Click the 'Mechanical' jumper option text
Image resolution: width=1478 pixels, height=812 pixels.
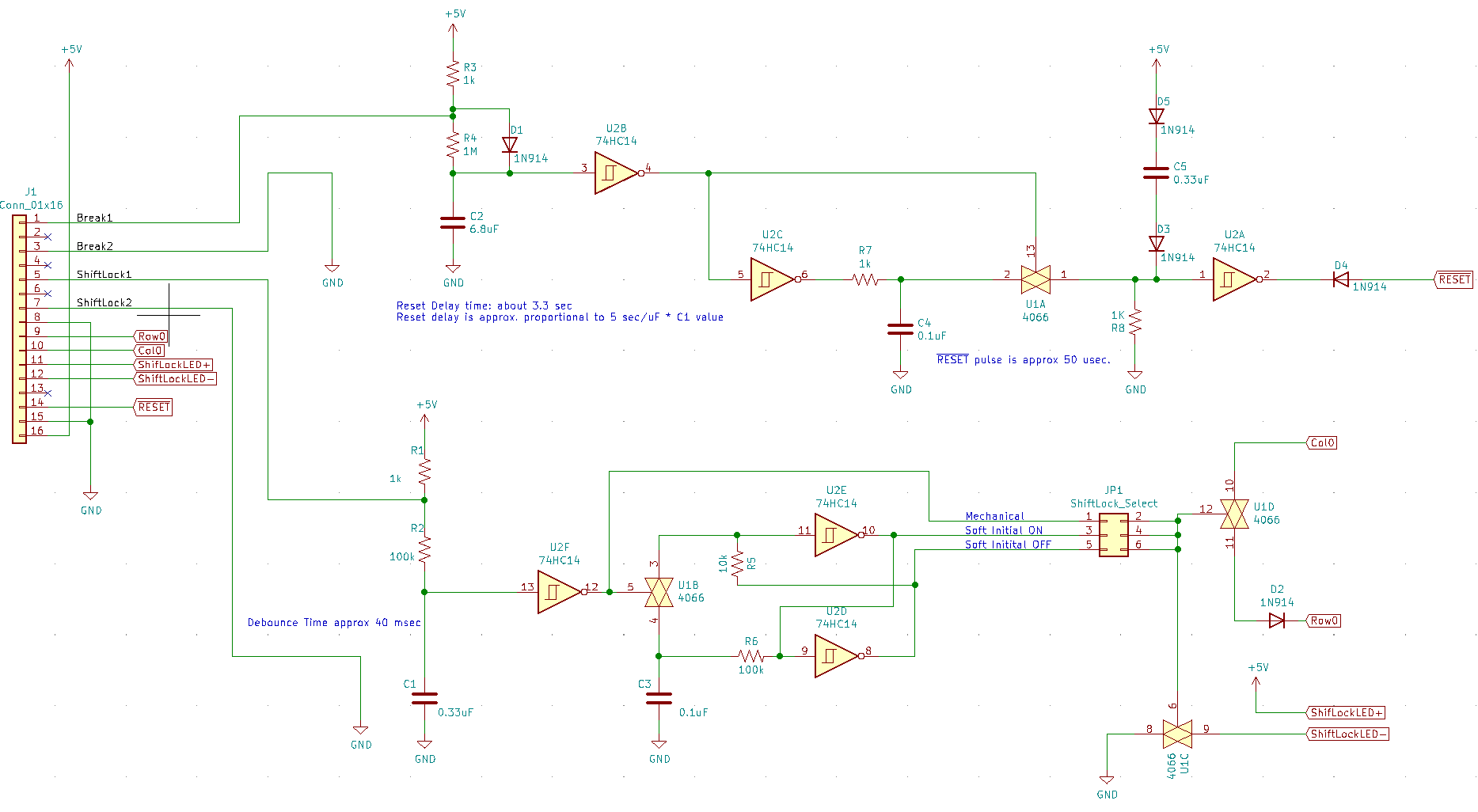pyautogui.click(x=994, y=516)
